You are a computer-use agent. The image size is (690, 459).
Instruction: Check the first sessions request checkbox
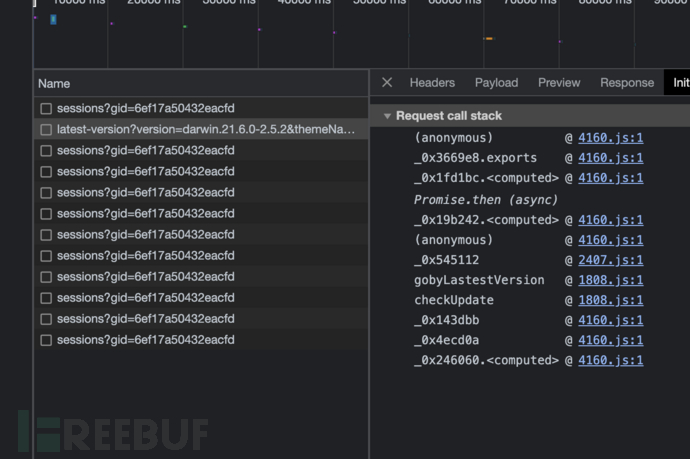(46, 108)
